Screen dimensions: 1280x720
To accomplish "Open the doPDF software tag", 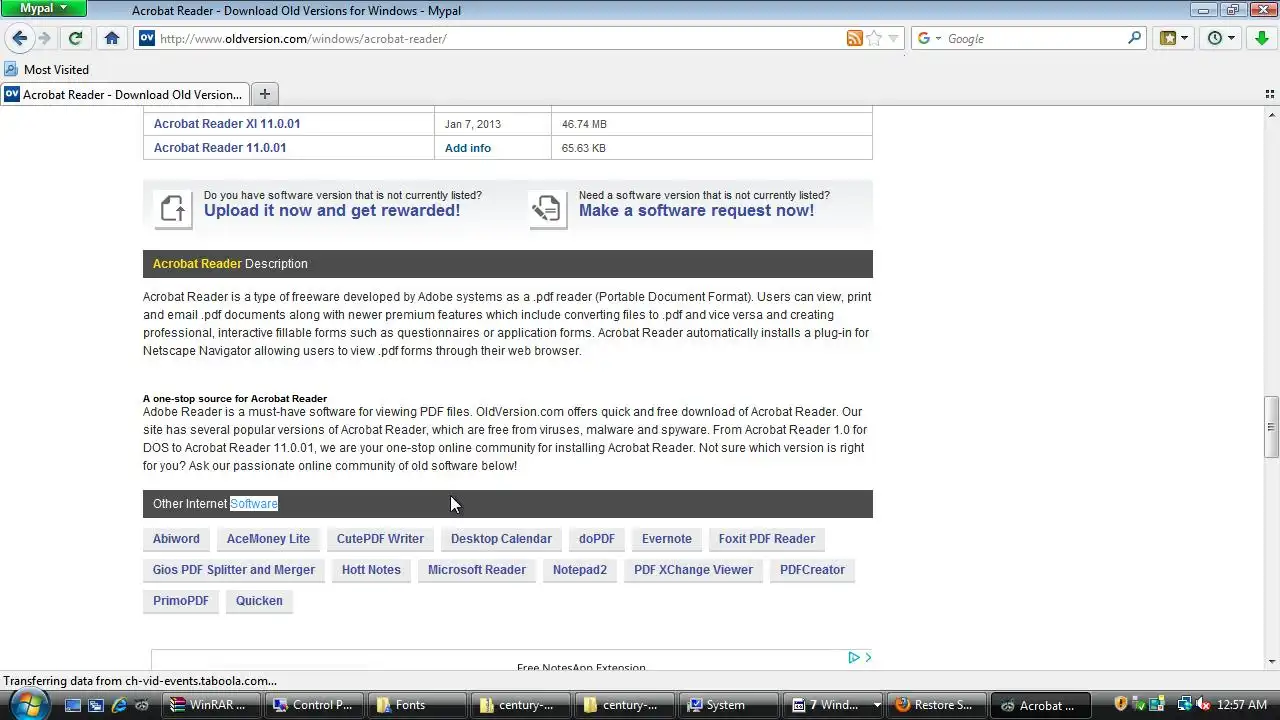I will coord(597,539).
